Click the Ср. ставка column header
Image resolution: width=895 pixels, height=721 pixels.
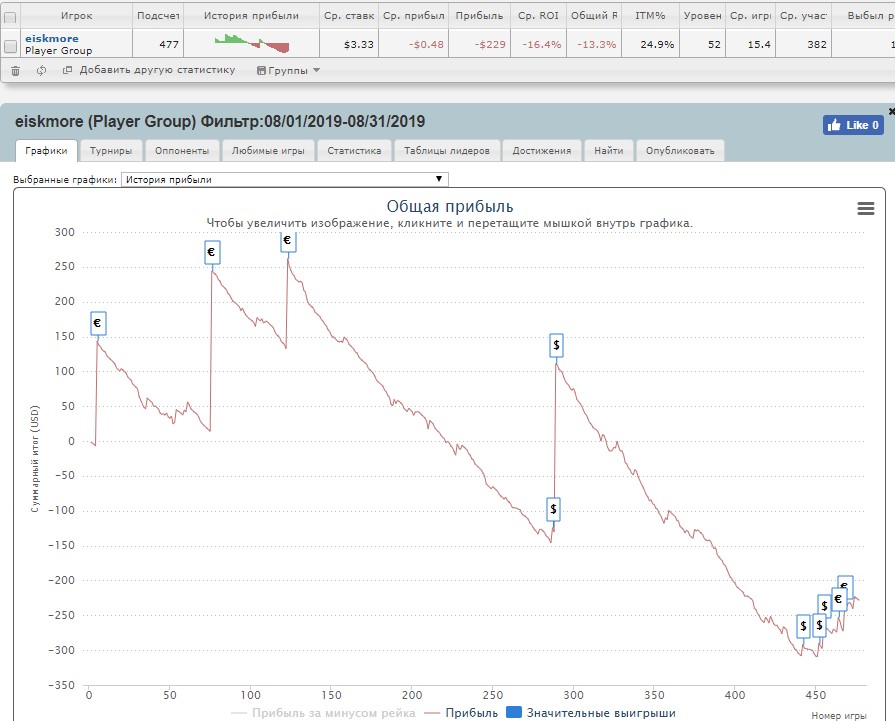349,16
